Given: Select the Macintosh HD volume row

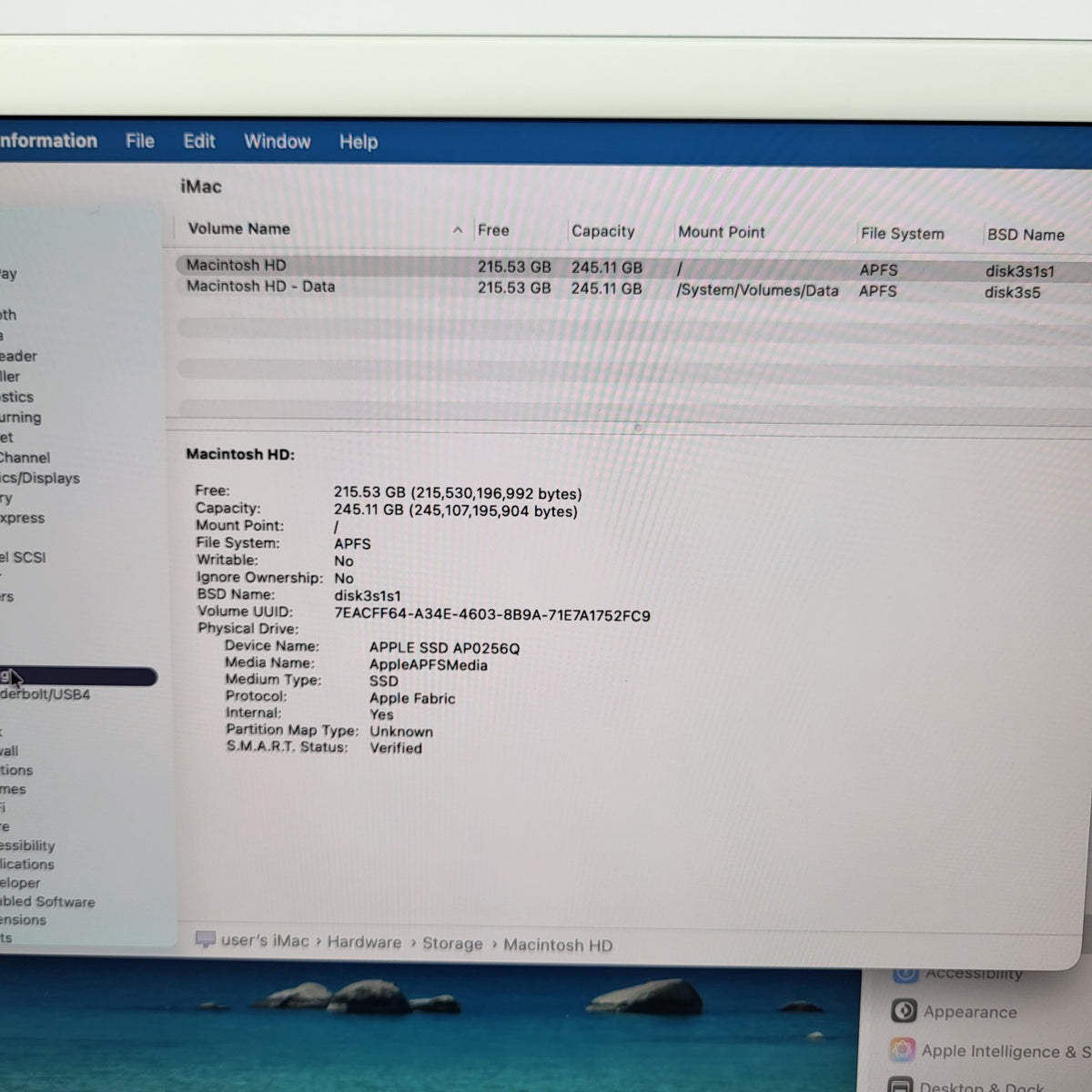Looking at the screenshot, I should 633,268.
